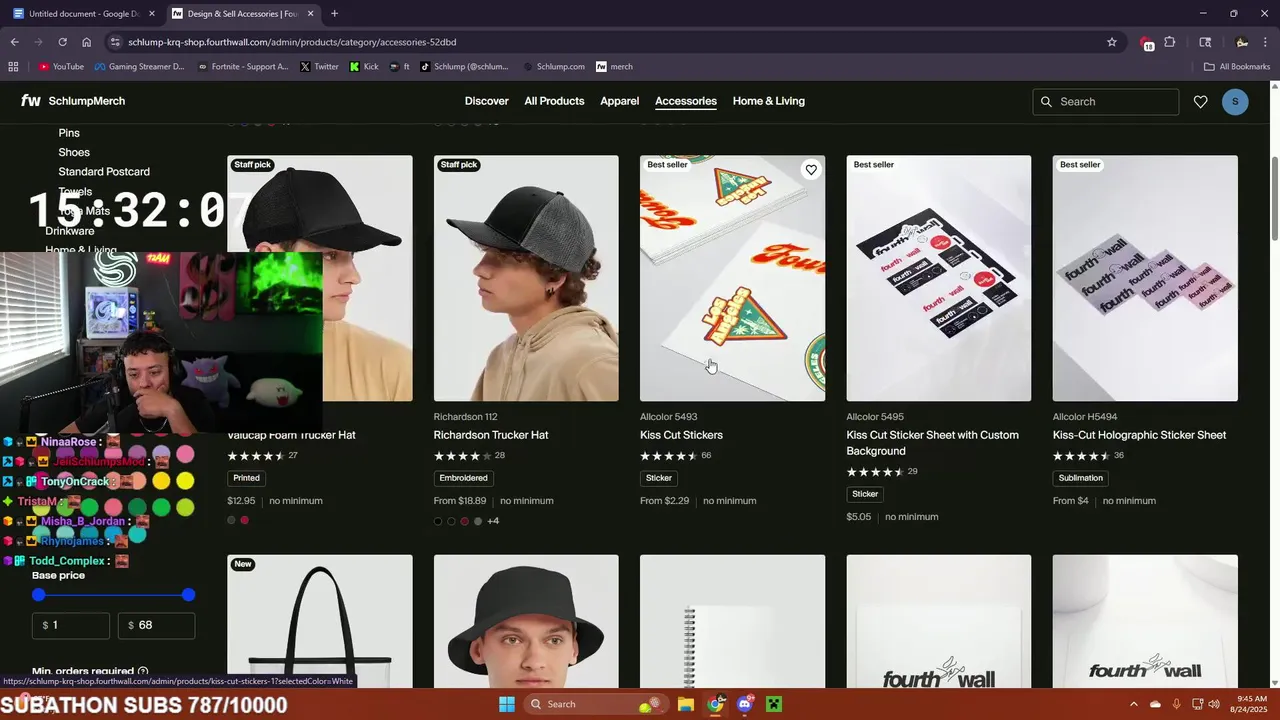Open File Explorer from the taskbar
The image size is (1280, 720).
tap(686, 704)
